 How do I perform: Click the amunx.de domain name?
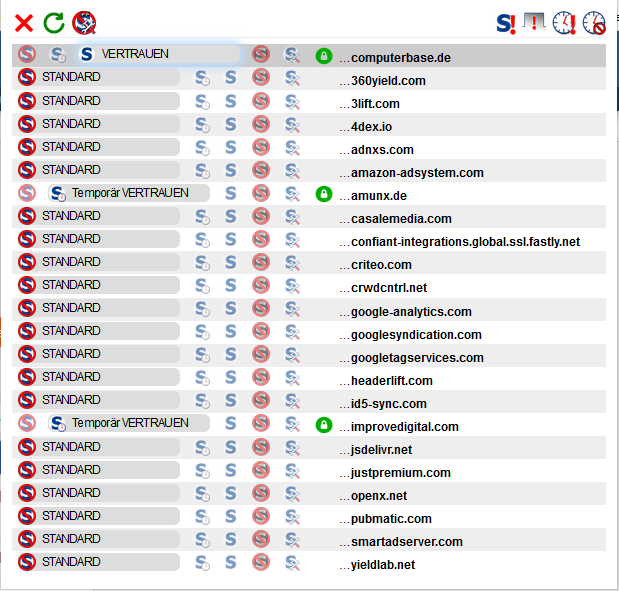click(x=373, y=195)
